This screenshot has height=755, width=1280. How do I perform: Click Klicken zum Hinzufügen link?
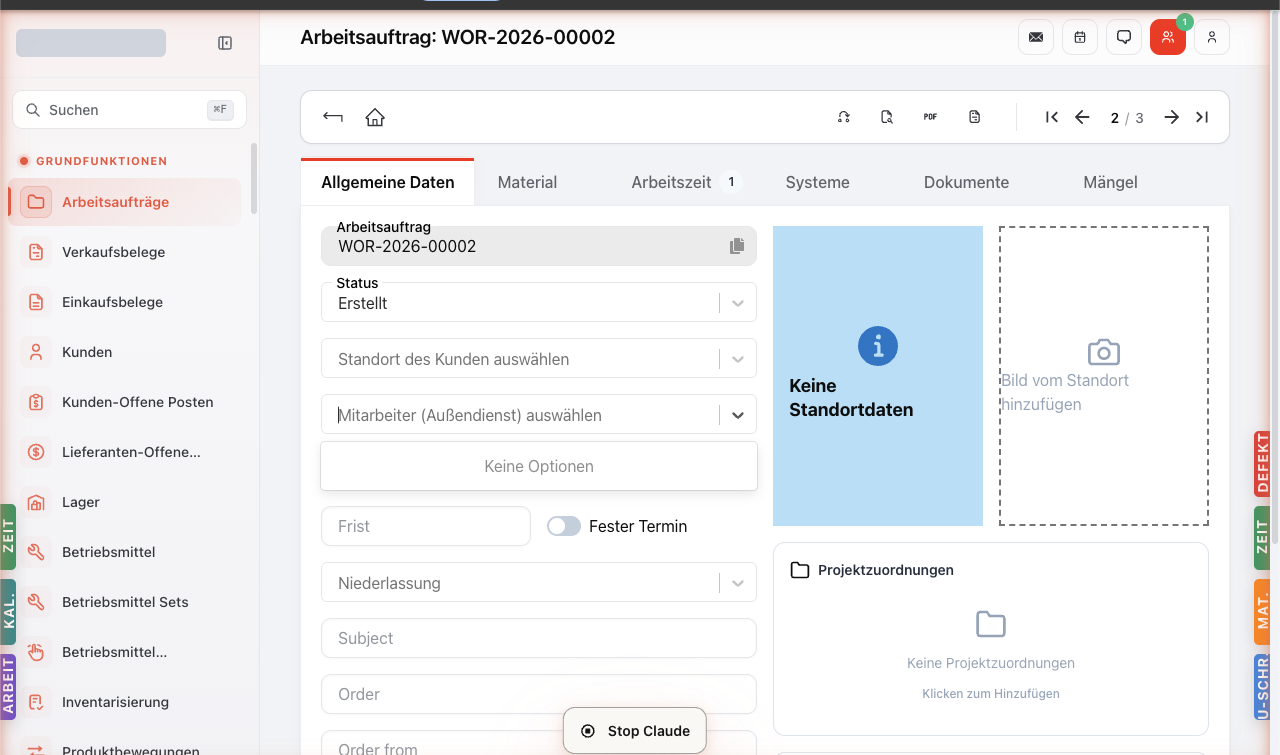pos(991,693)
